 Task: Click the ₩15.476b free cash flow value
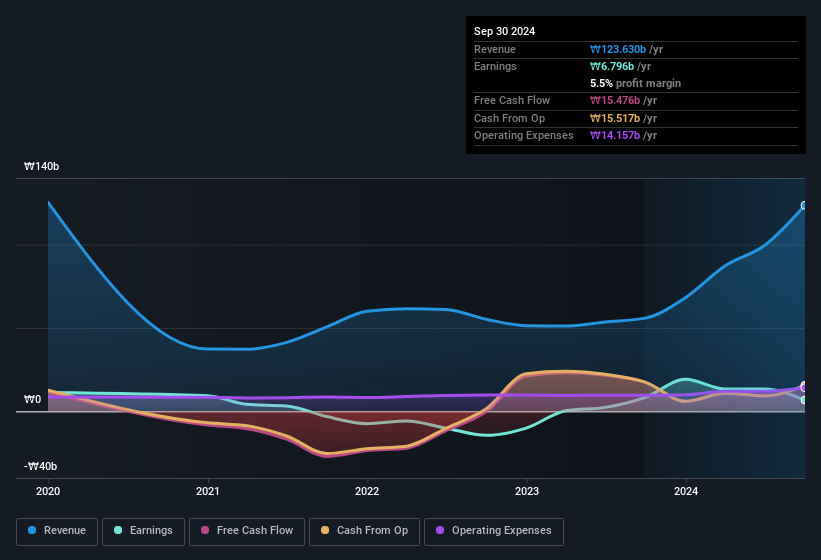(615, 100)
